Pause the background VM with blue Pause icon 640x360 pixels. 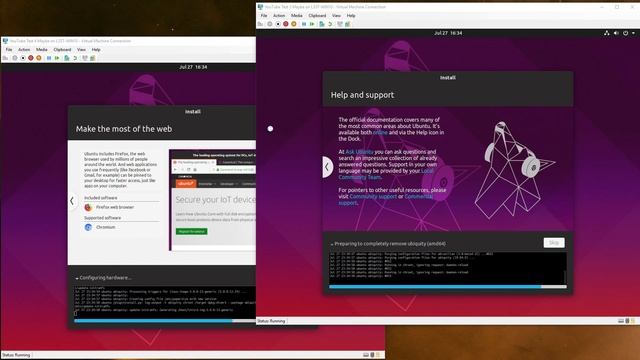(49, 58)
